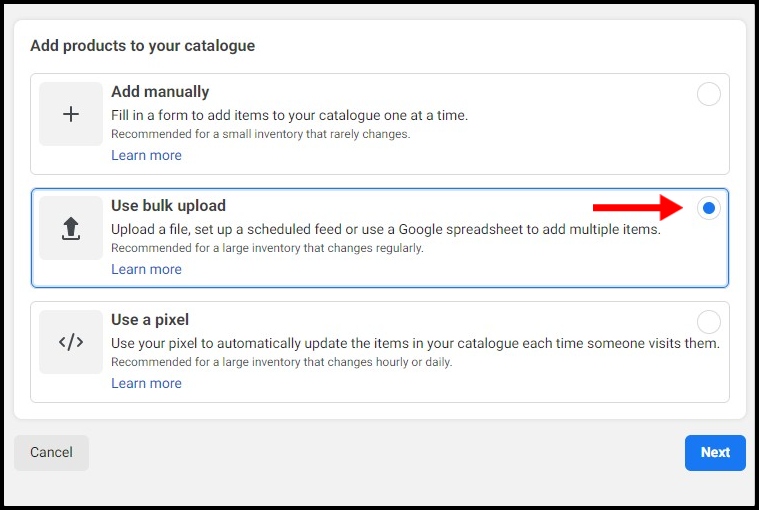The height and width of the screenshot is (510, 759).
Task: Open Learn more link under Add manually
Action: coord(146,155)
